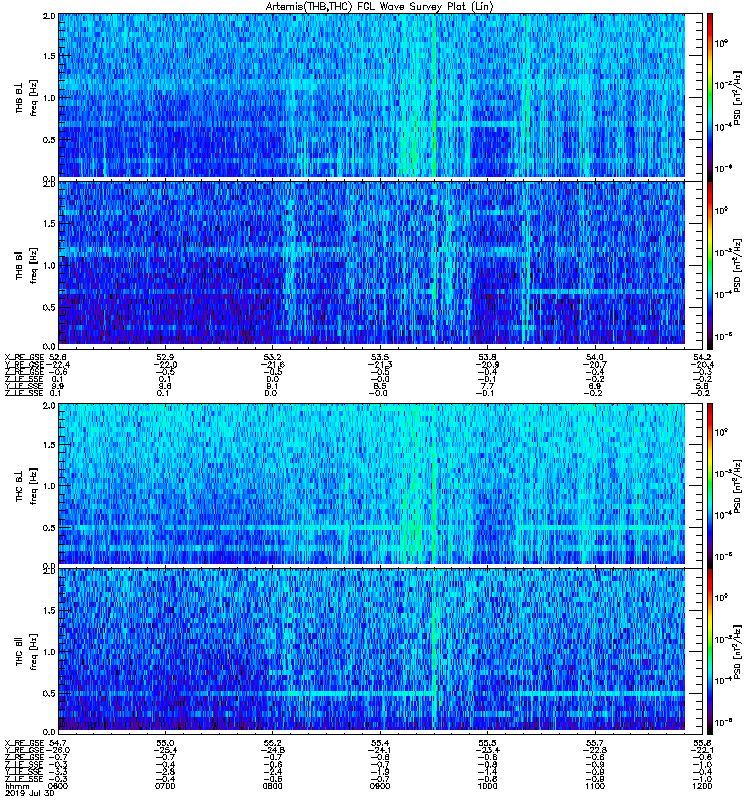This screenshot has width=750, height=800.
Task: Click the 1100 time tick label
Action: click(595, 786)
